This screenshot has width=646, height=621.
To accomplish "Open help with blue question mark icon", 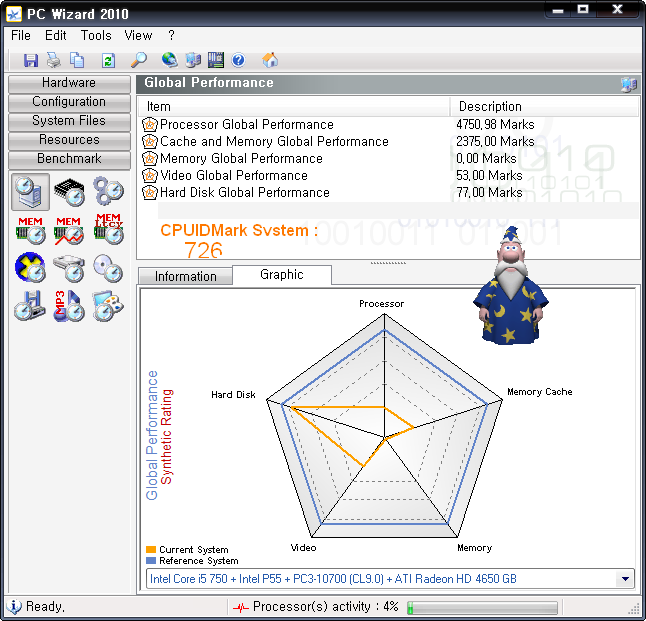I will [239, 61].
